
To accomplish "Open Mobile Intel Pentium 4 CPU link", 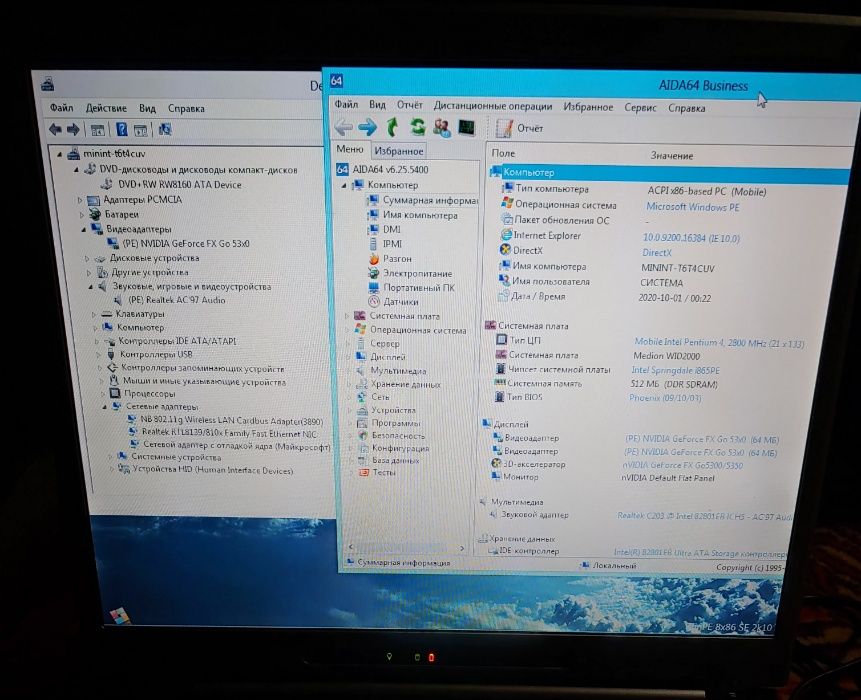I will click(x=719, y=343).
